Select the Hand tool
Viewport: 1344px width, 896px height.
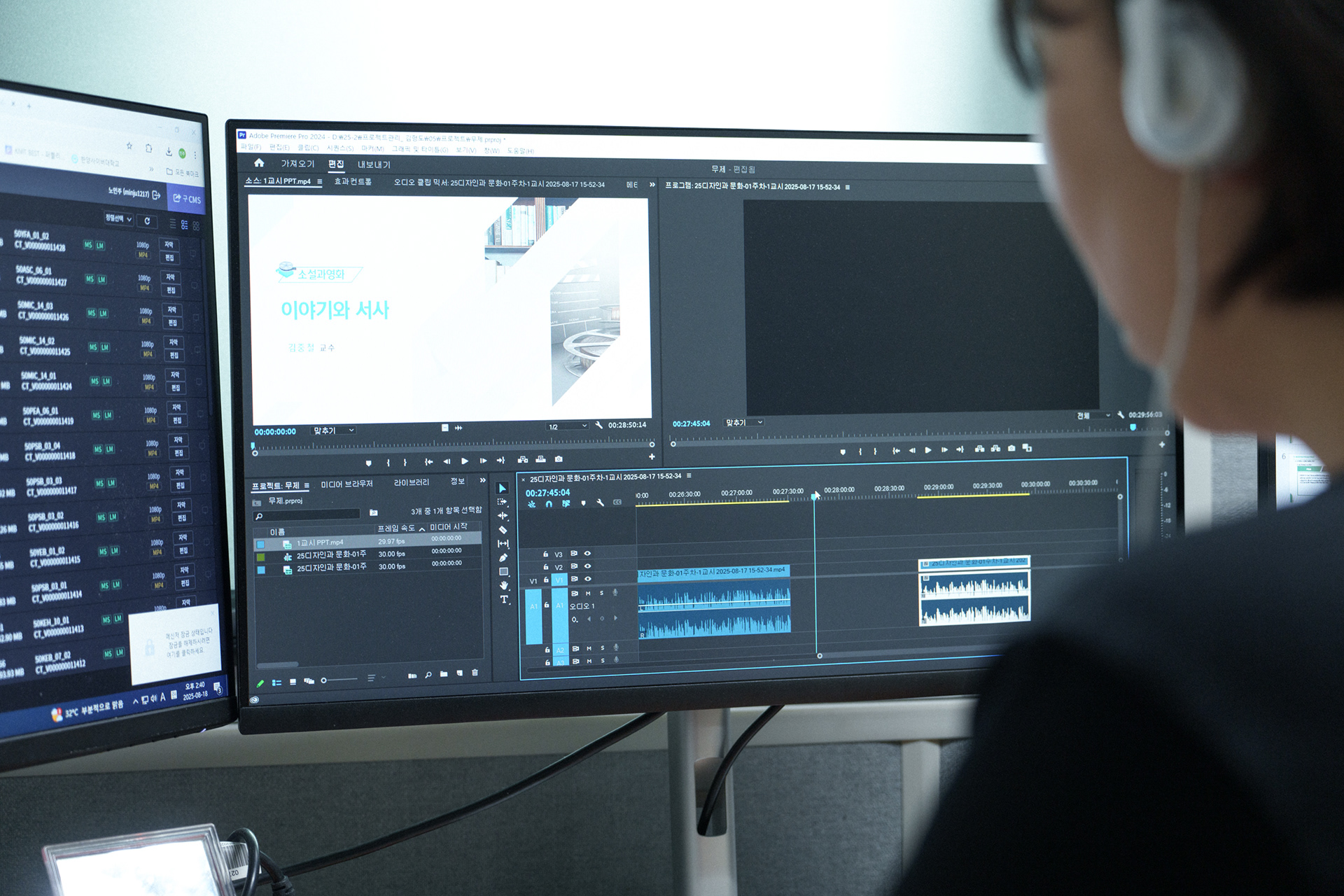click(504, 585)
